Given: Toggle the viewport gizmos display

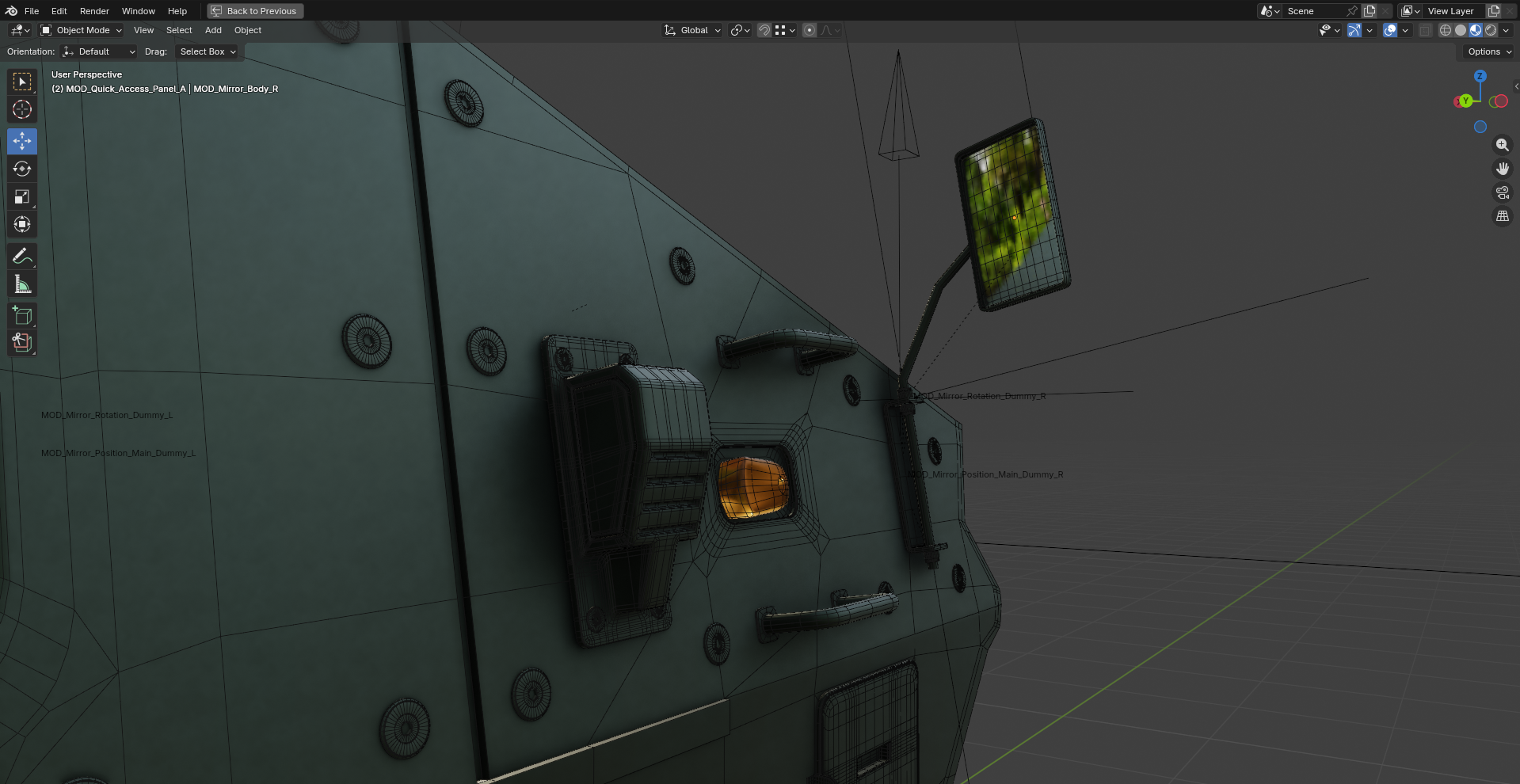Looking at the screenshot, I should tap(1354, 30).
